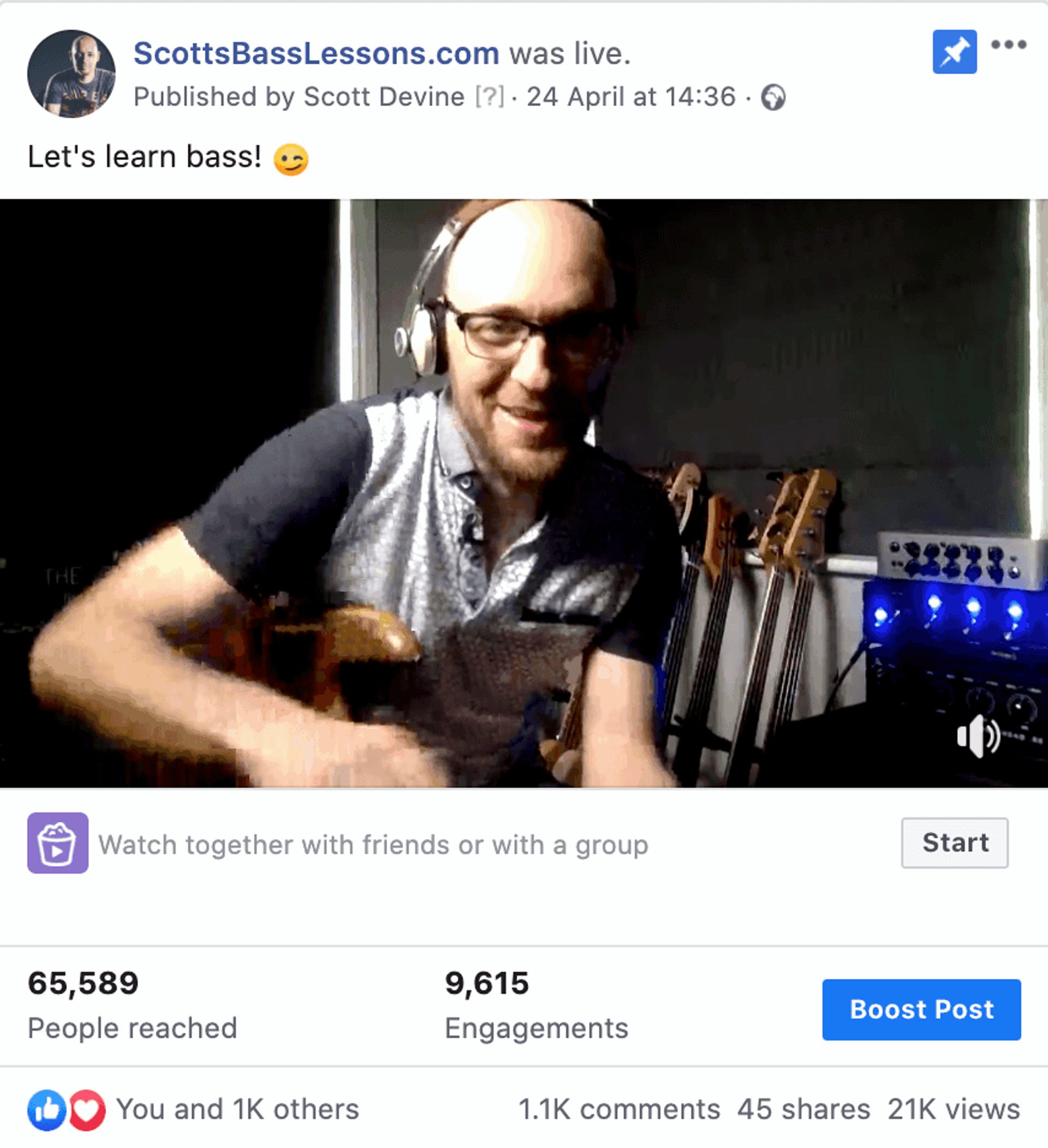Click the blue pinned post icon
The width and height of the screenshot is (1048, 1148).
click(x=955, y=52)
